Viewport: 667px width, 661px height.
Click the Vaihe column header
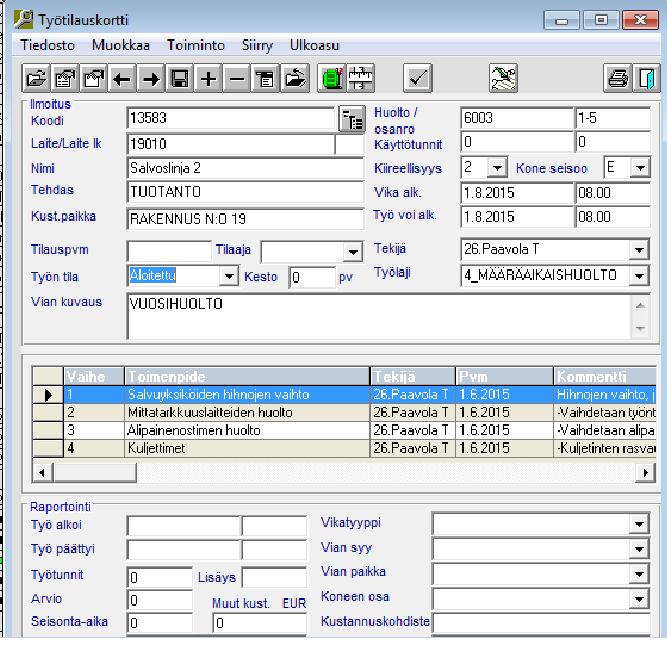tap(94, 376)
